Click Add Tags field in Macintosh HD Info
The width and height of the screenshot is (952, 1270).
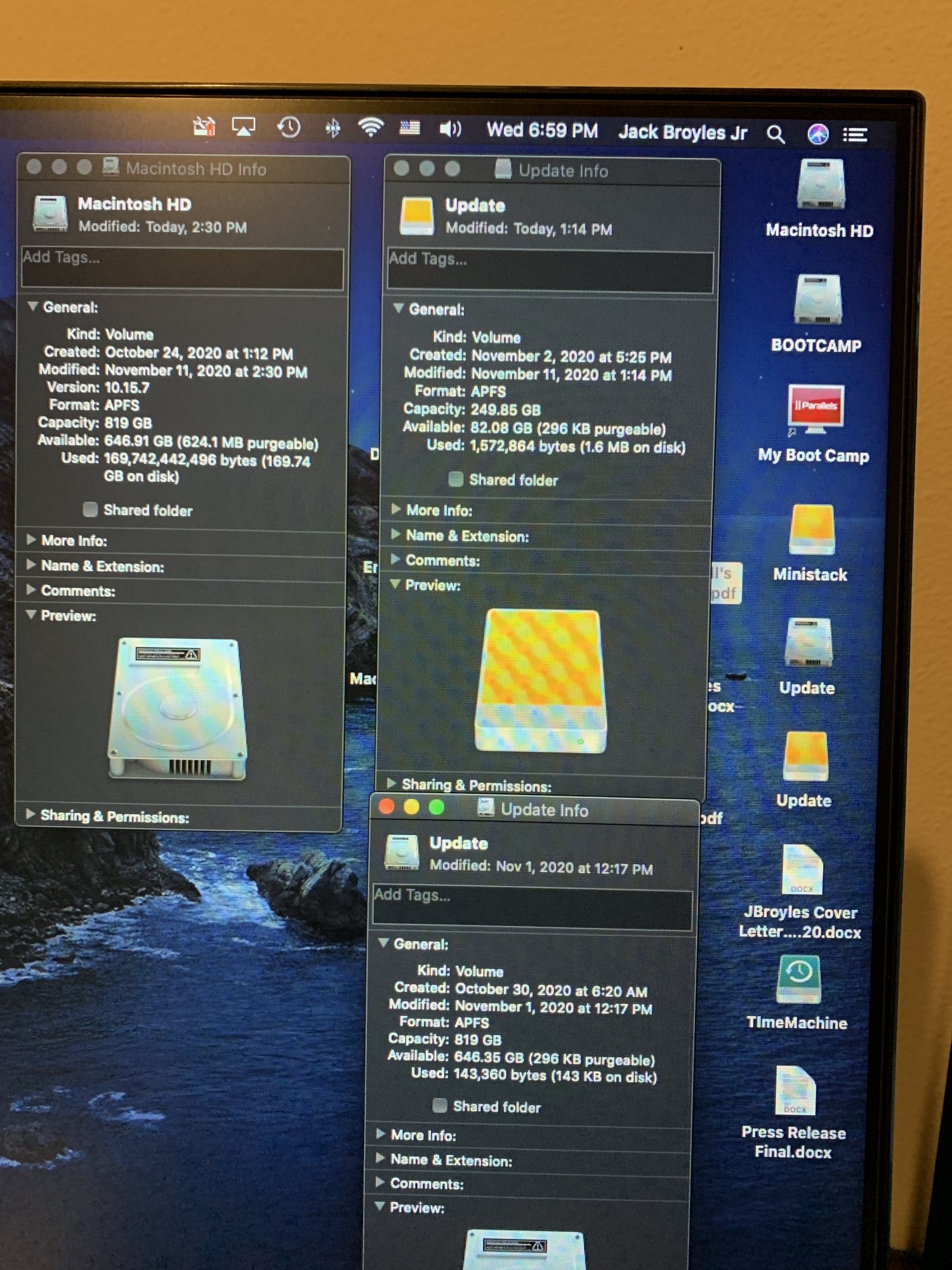(x=183, y=269)
